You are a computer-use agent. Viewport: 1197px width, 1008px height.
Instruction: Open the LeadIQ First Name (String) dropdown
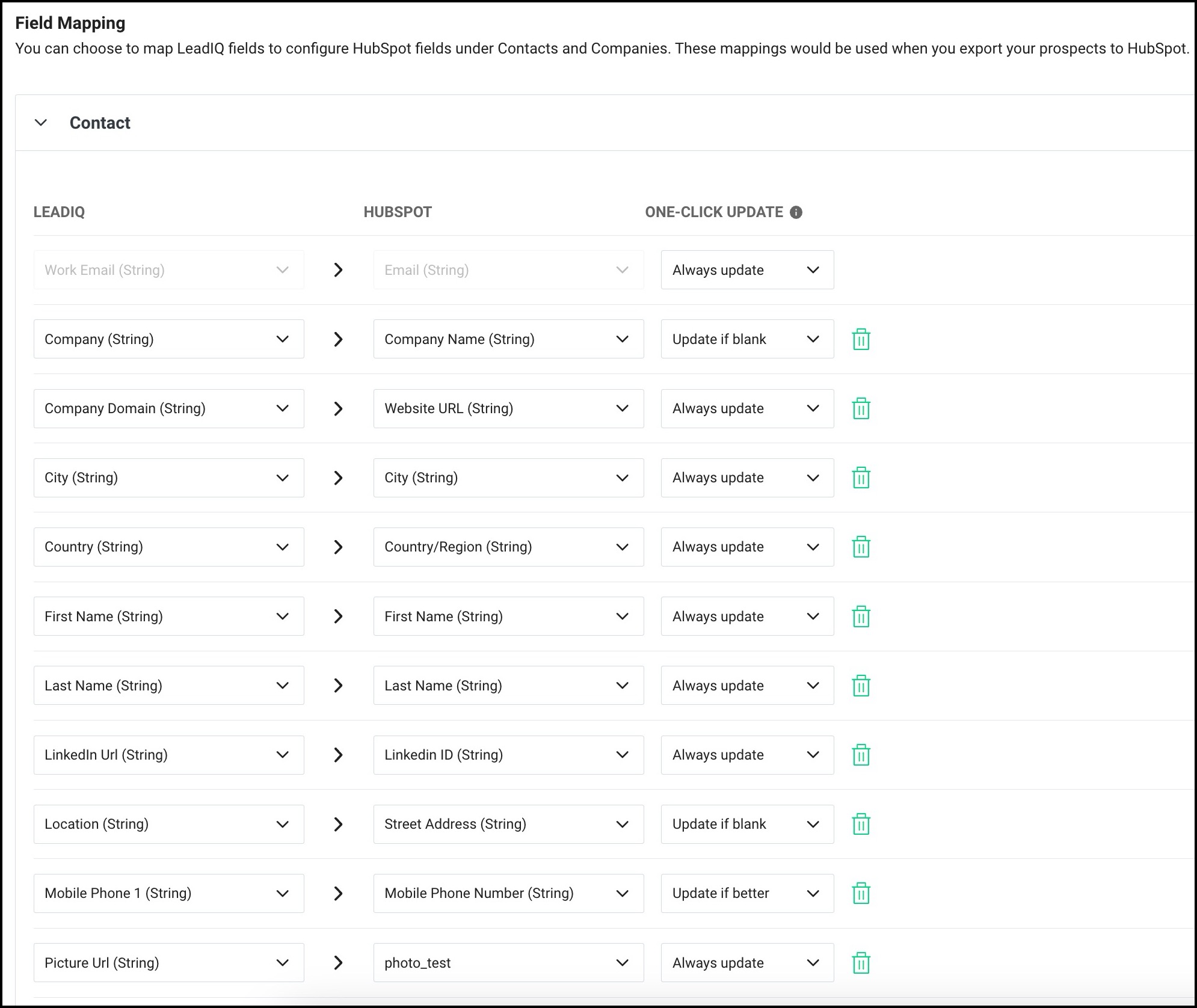(169, 616)
